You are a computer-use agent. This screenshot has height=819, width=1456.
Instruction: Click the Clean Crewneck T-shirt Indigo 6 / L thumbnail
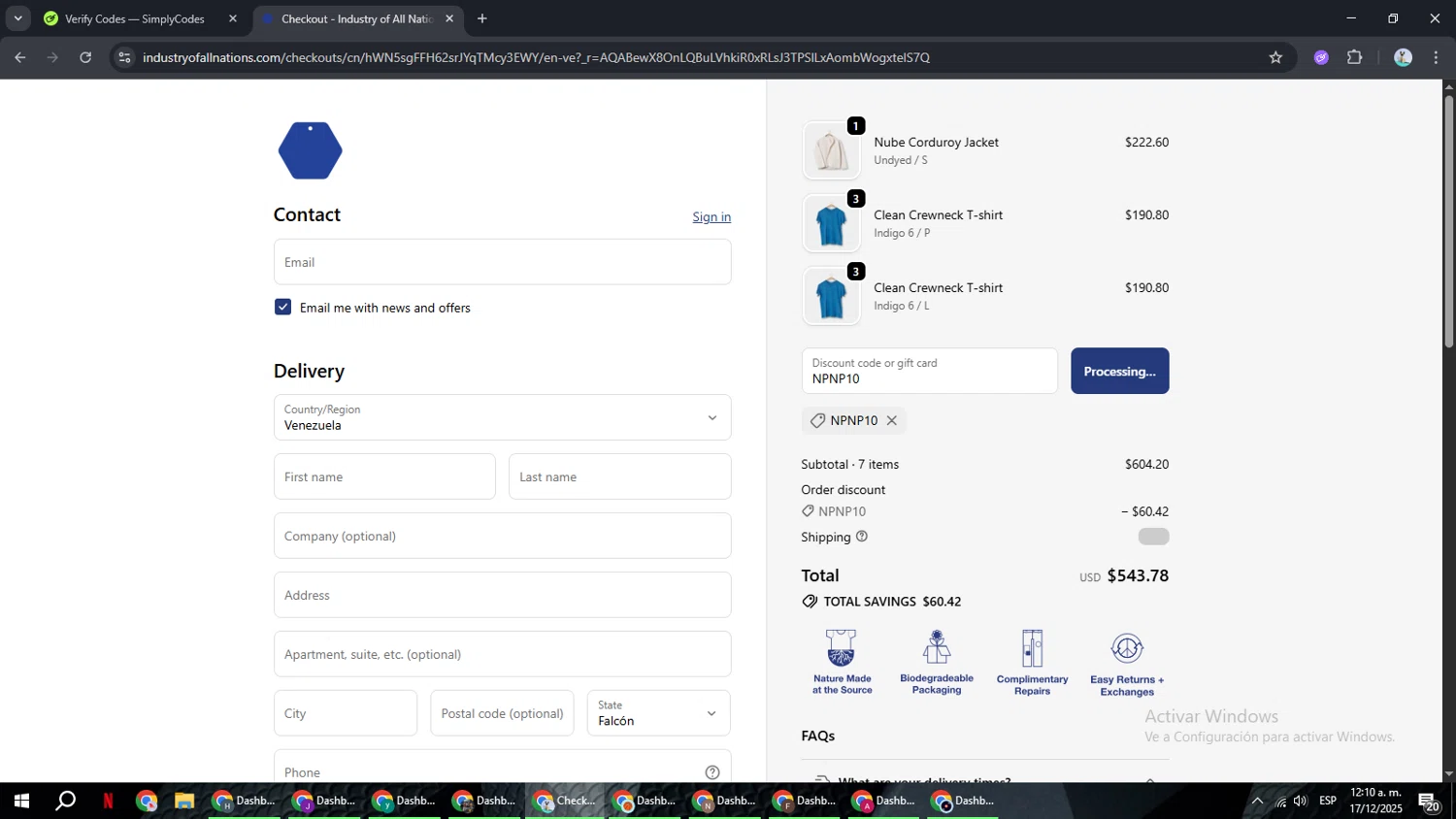(x=831, y=297)
